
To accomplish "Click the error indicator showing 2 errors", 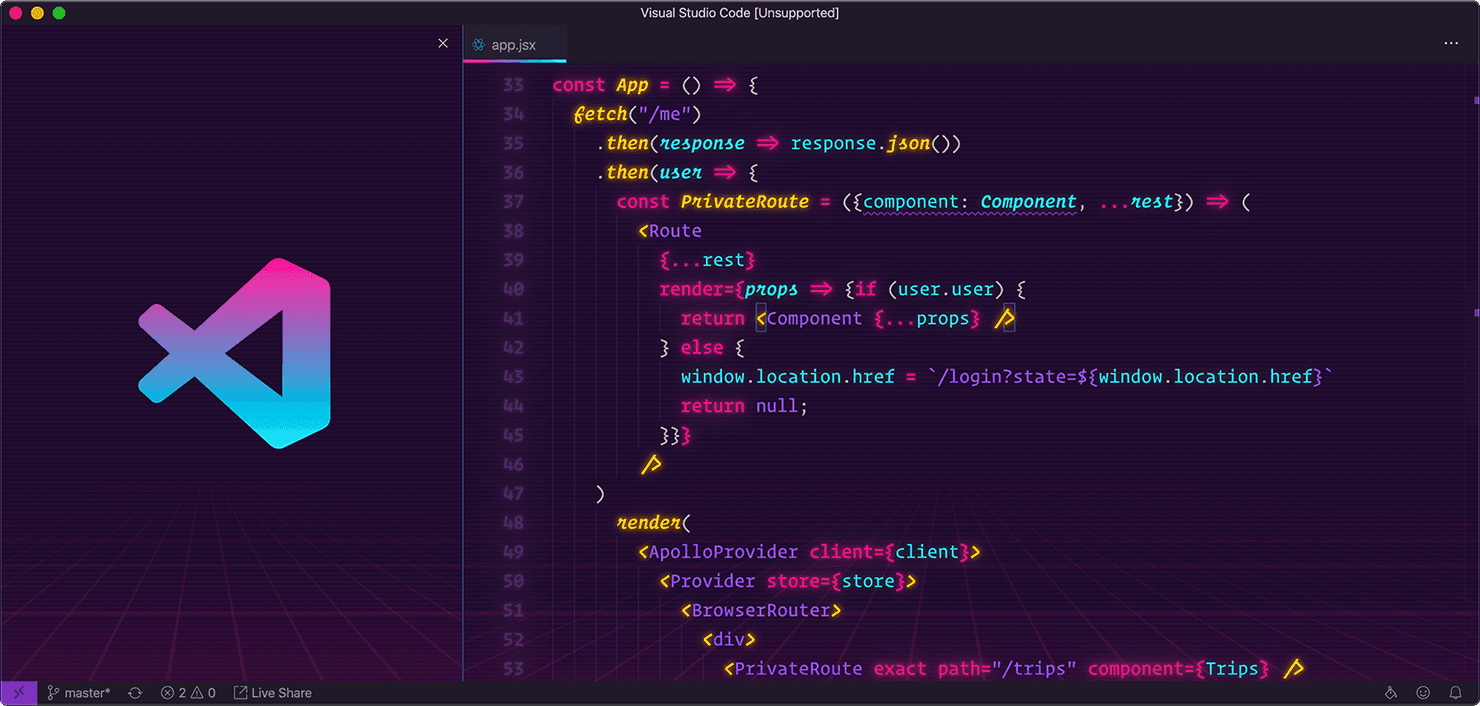I will pos(176,692).
